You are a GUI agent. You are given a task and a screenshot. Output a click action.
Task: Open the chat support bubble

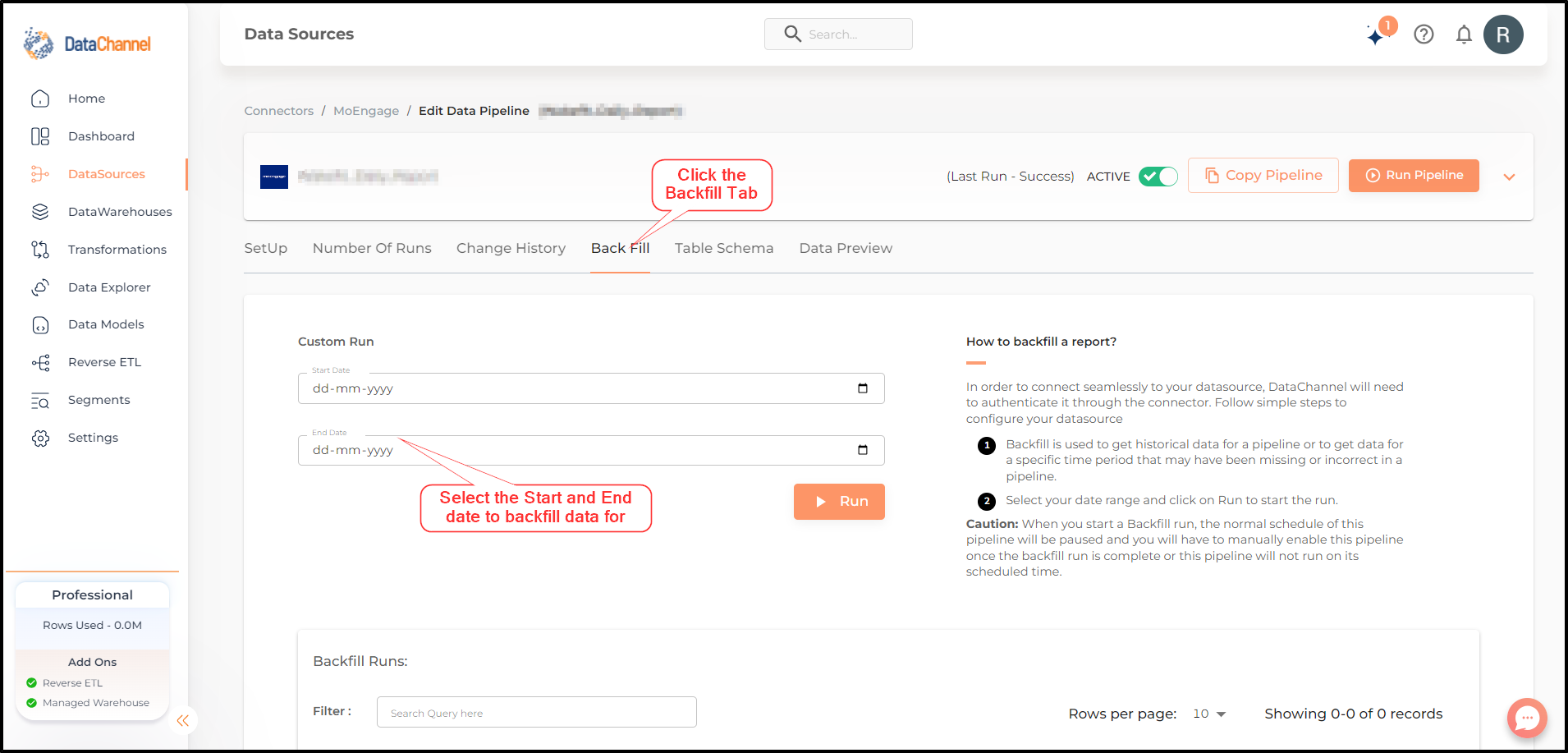click(1527, 719)
